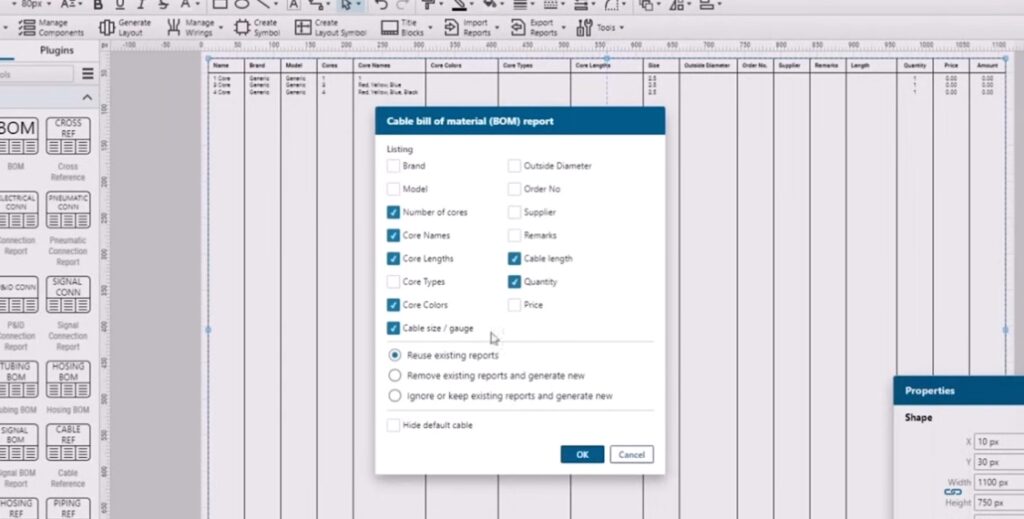The height and width of the screenshot is (519, 1024).
Task: Open the Signal Connection Report plugin
Action: (68, 295)
